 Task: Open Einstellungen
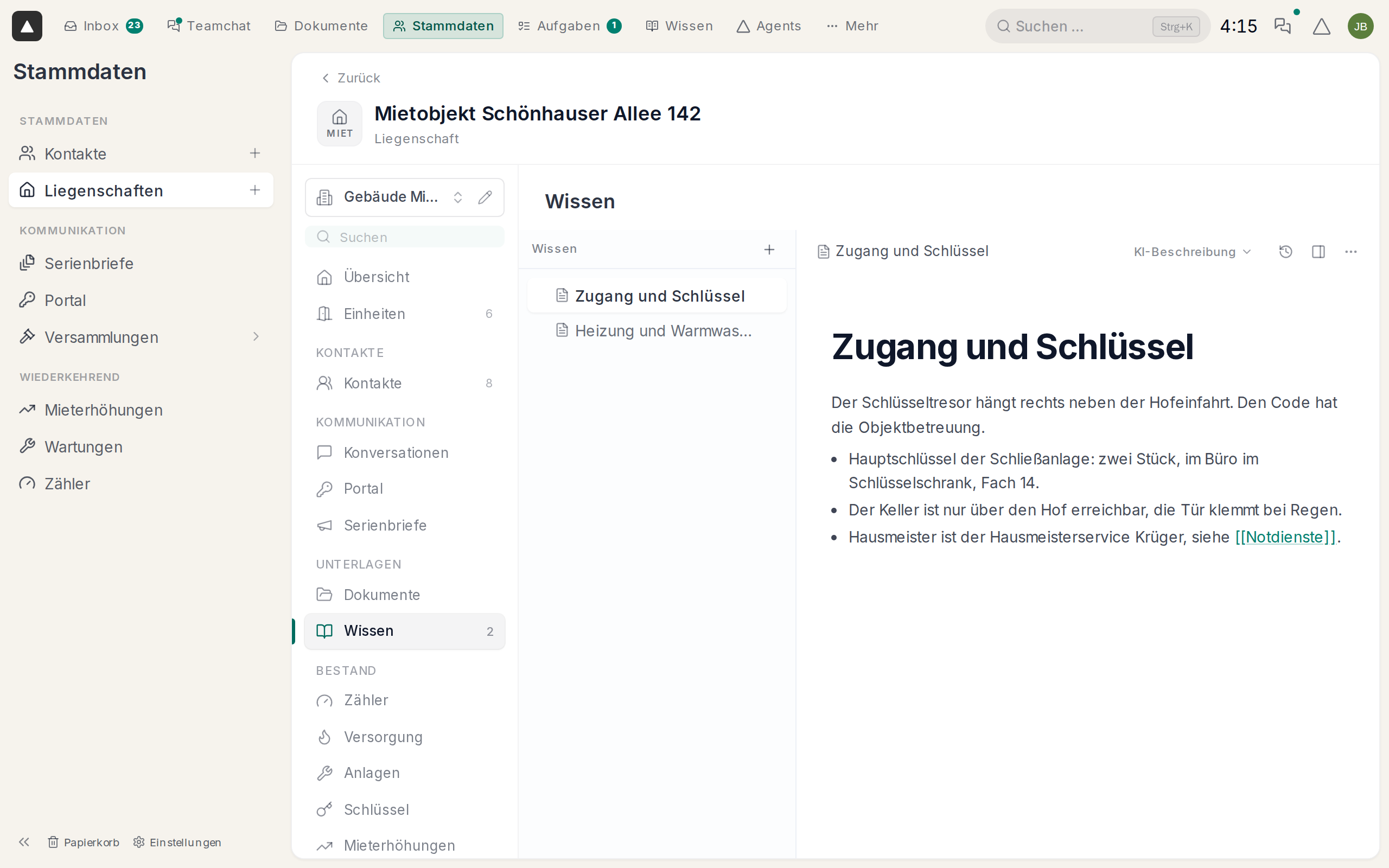click(177, 842)
